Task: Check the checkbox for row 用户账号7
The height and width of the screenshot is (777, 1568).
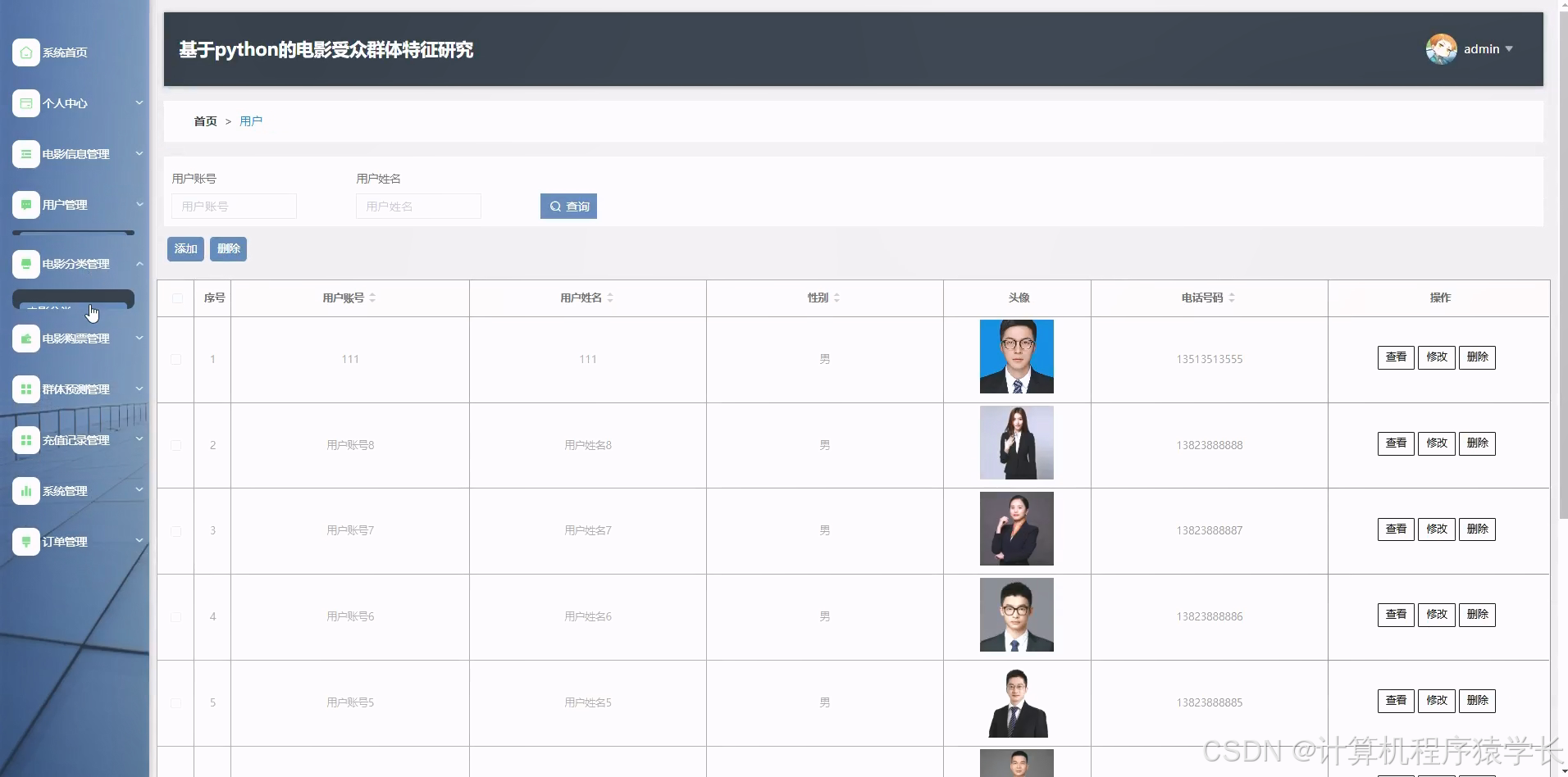Action: tap(175, 531)
